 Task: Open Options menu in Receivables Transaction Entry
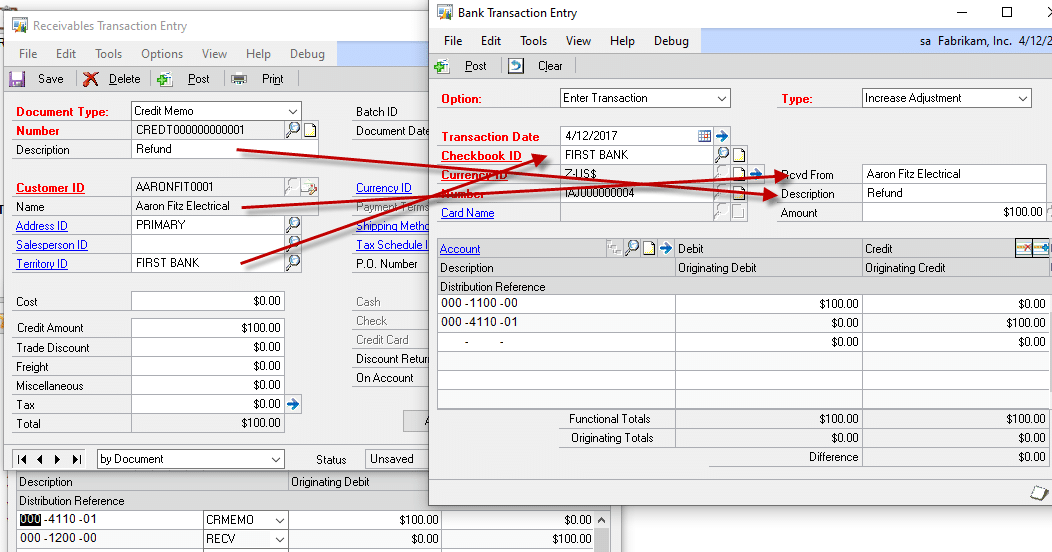tap(161, 54)
